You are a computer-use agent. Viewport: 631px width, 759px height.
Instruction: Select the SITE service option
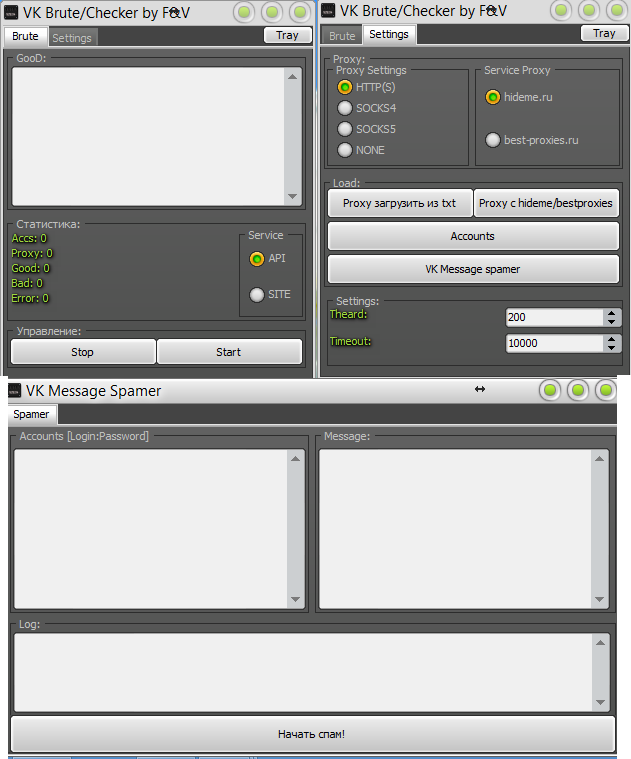(257, 294)
